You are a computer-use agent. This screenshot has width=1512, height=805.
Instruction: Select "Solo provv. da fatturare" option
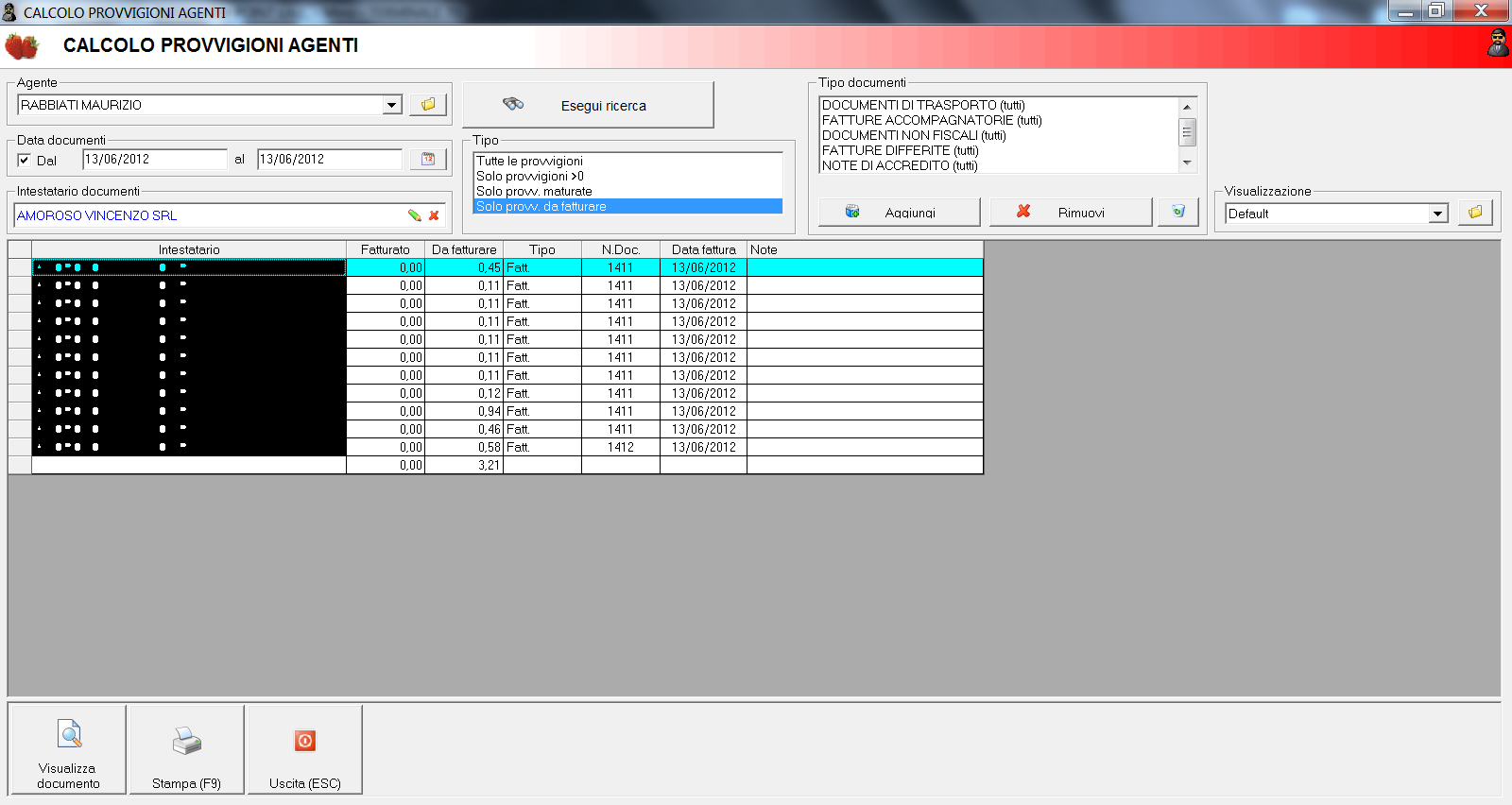coord(628,206)
